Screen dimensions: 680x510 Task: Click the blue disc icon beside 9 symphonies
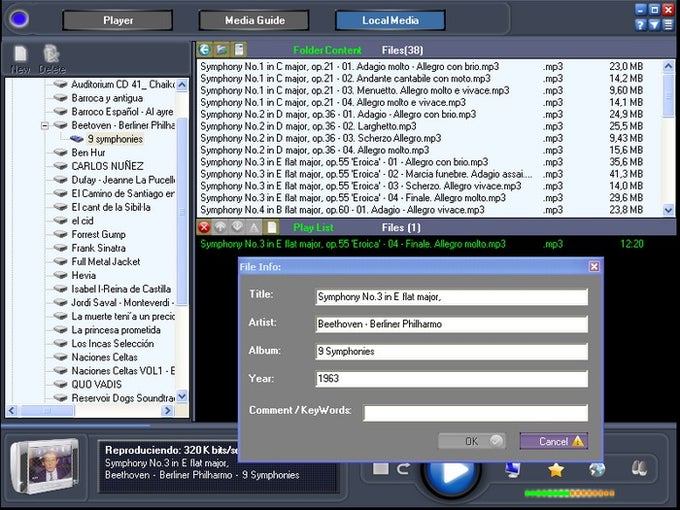point(77,139)
